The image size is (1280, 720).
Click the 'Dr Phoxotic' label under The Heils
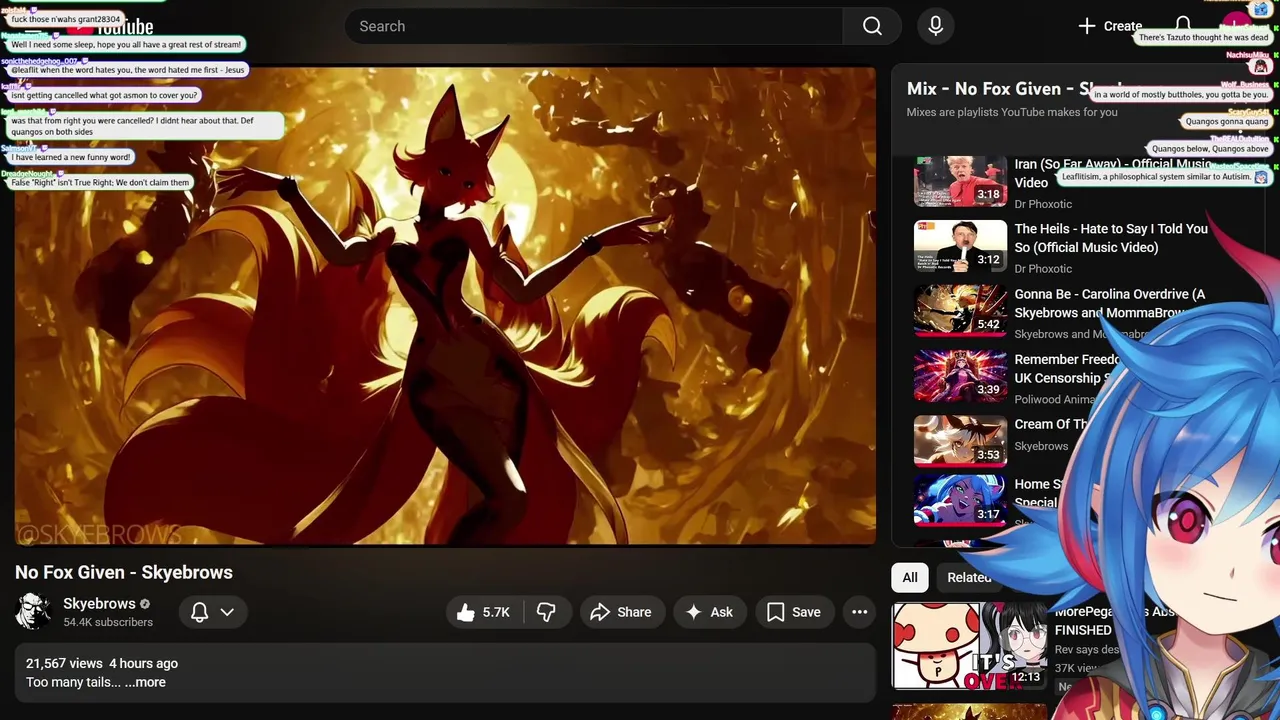coord(1043,269)
